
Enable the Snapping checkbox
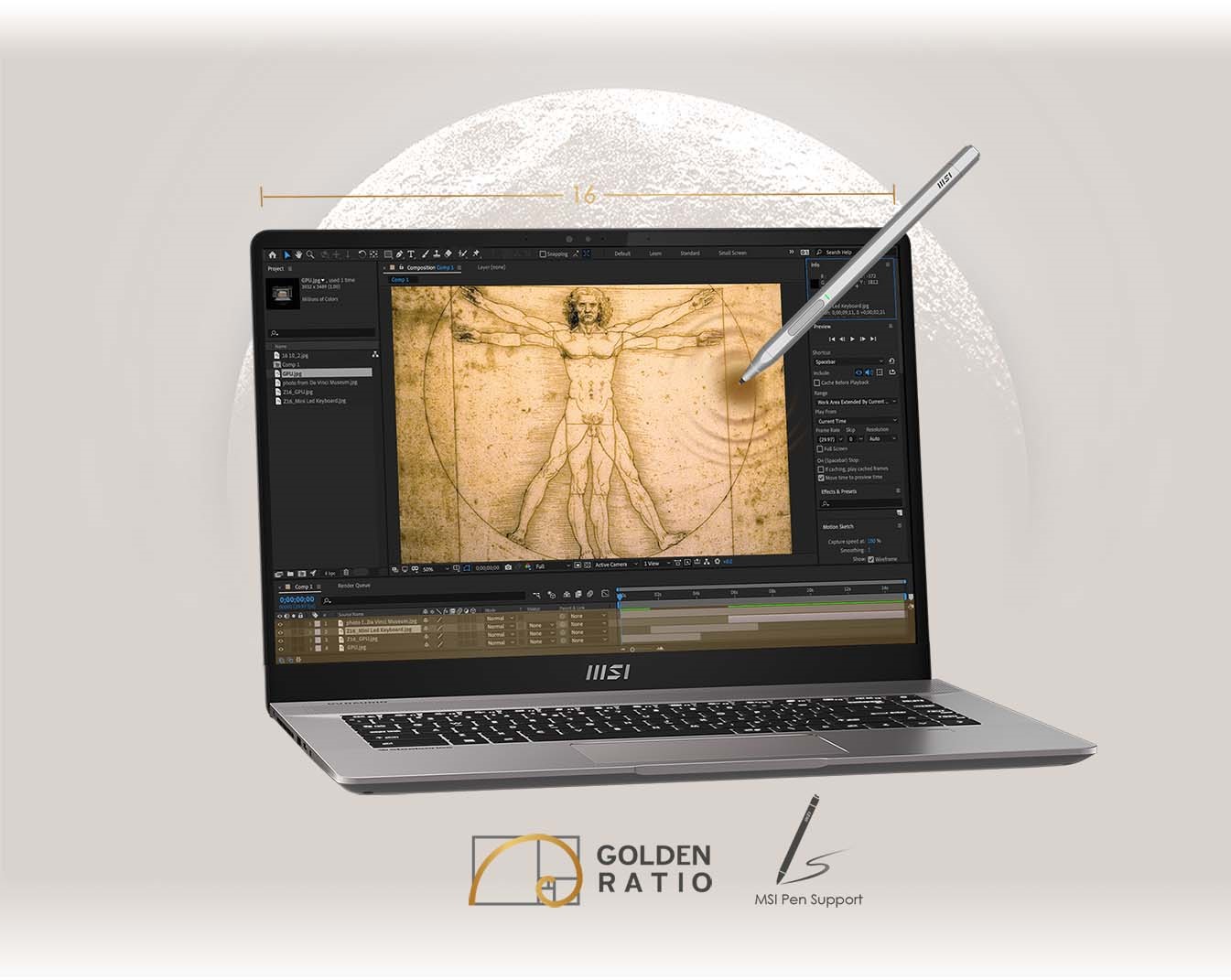[x=543, y=254]
